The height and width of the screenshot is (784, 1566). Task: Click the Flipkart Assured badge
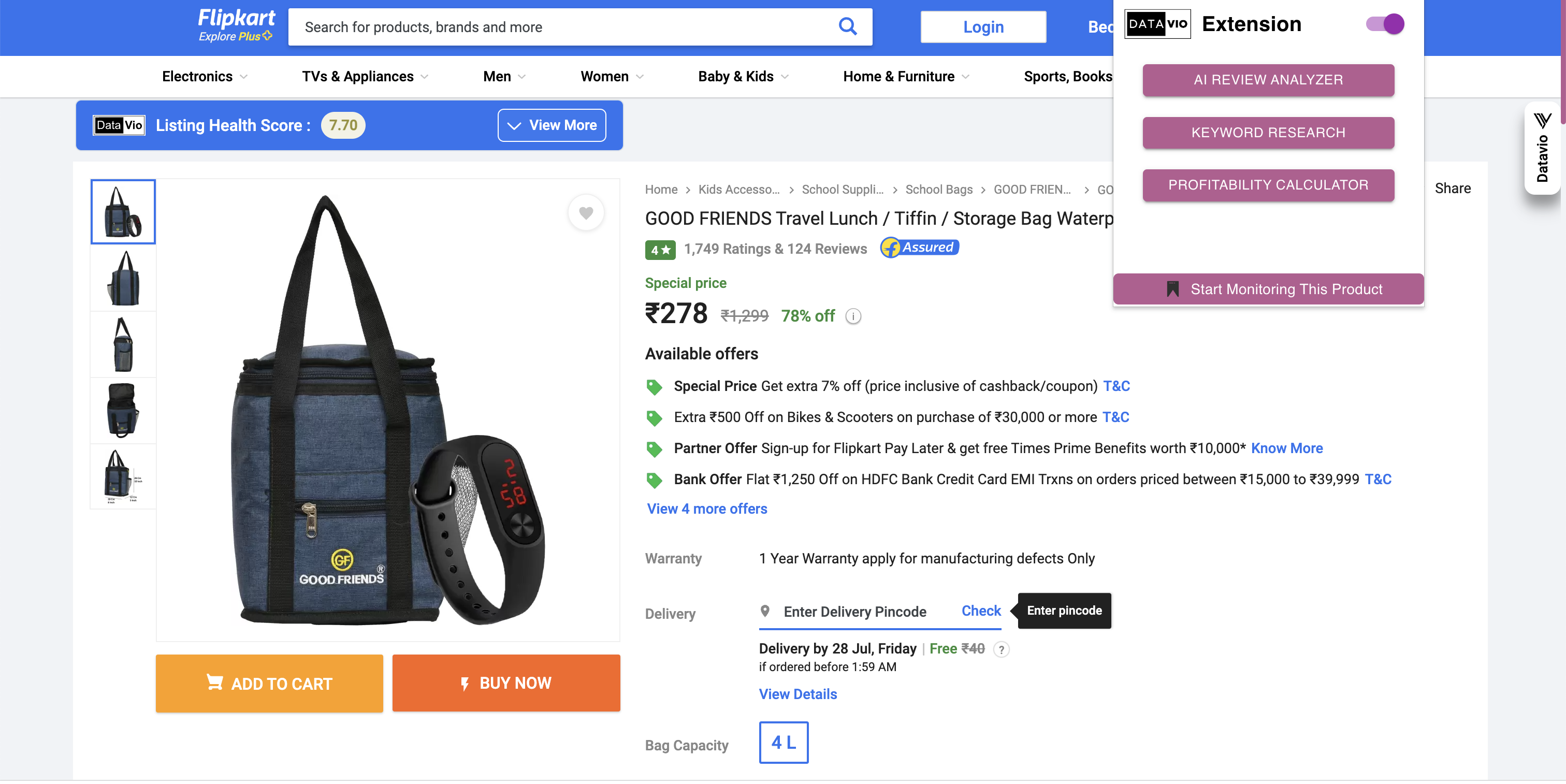coord(920,248)
